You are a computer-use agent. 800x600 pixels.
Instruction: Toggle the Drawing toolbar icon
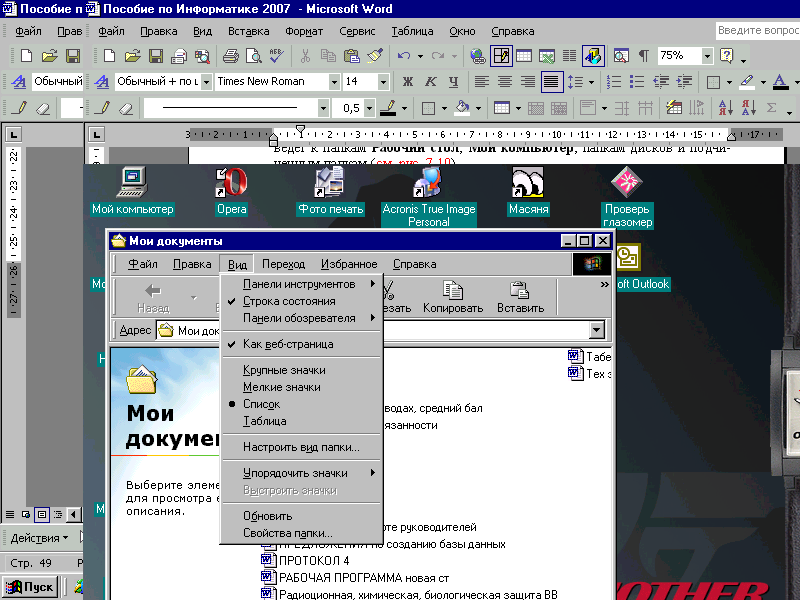click(593, 56)
